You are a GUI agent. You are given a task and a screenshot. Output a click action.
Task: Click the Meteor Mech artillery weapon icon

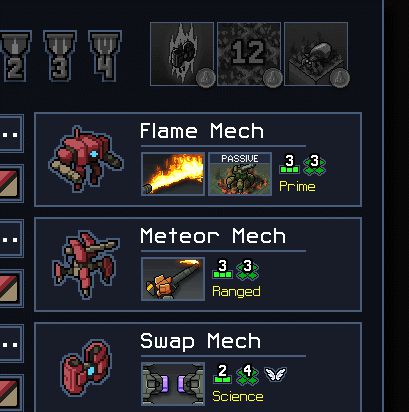[173, 279]
